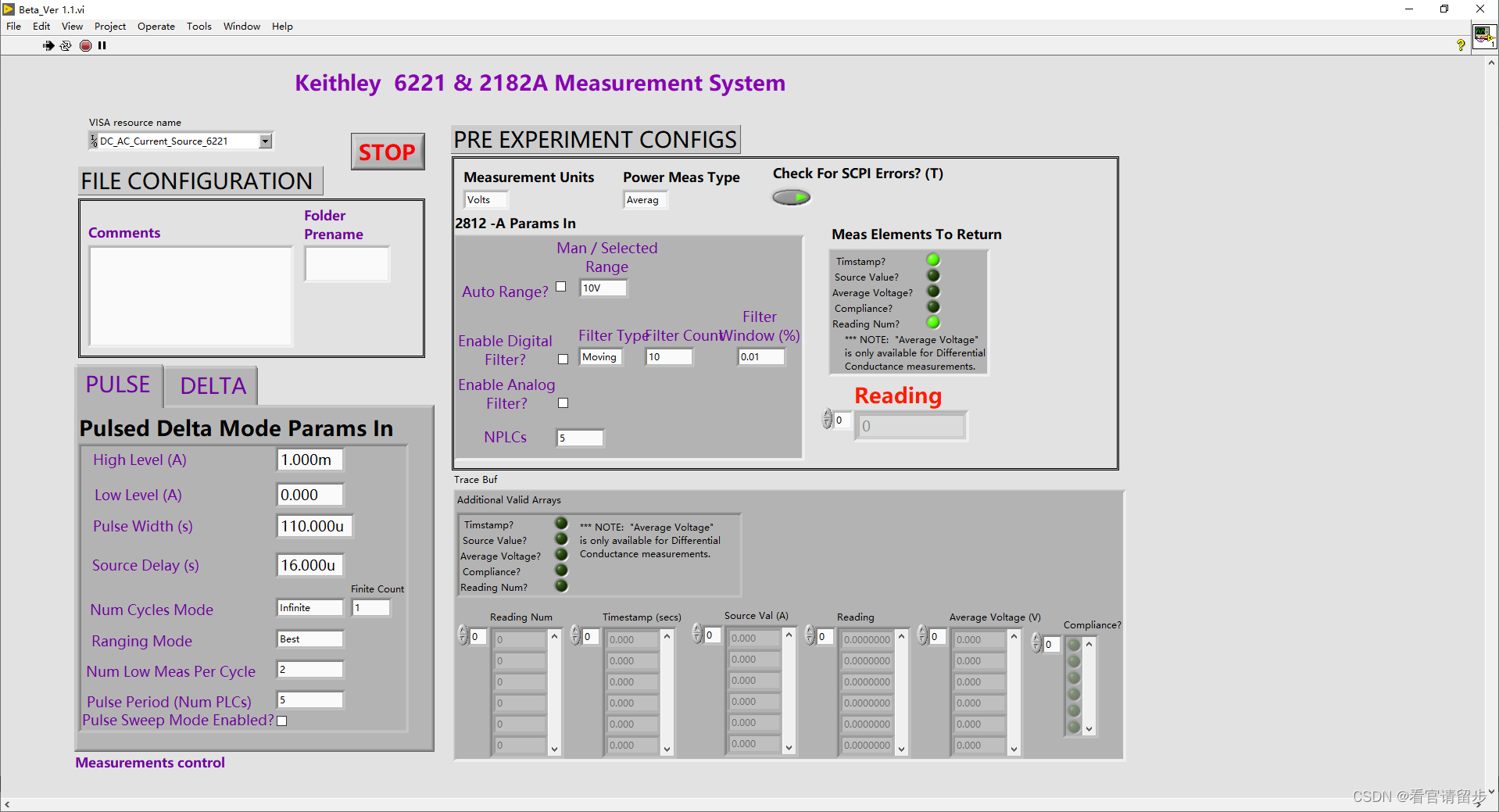Enable the Auto Range? checkbox

(560, 287)
